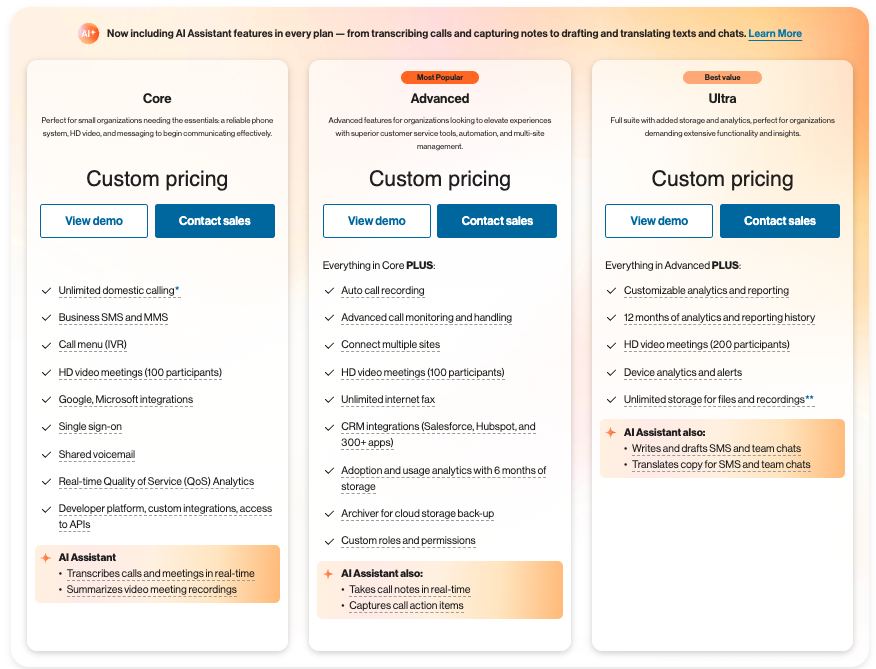Click Contact sales for the Ultra plan
The width and height of the screenshot is (876, 669).
pyautogui.click(x=780, y=221)
